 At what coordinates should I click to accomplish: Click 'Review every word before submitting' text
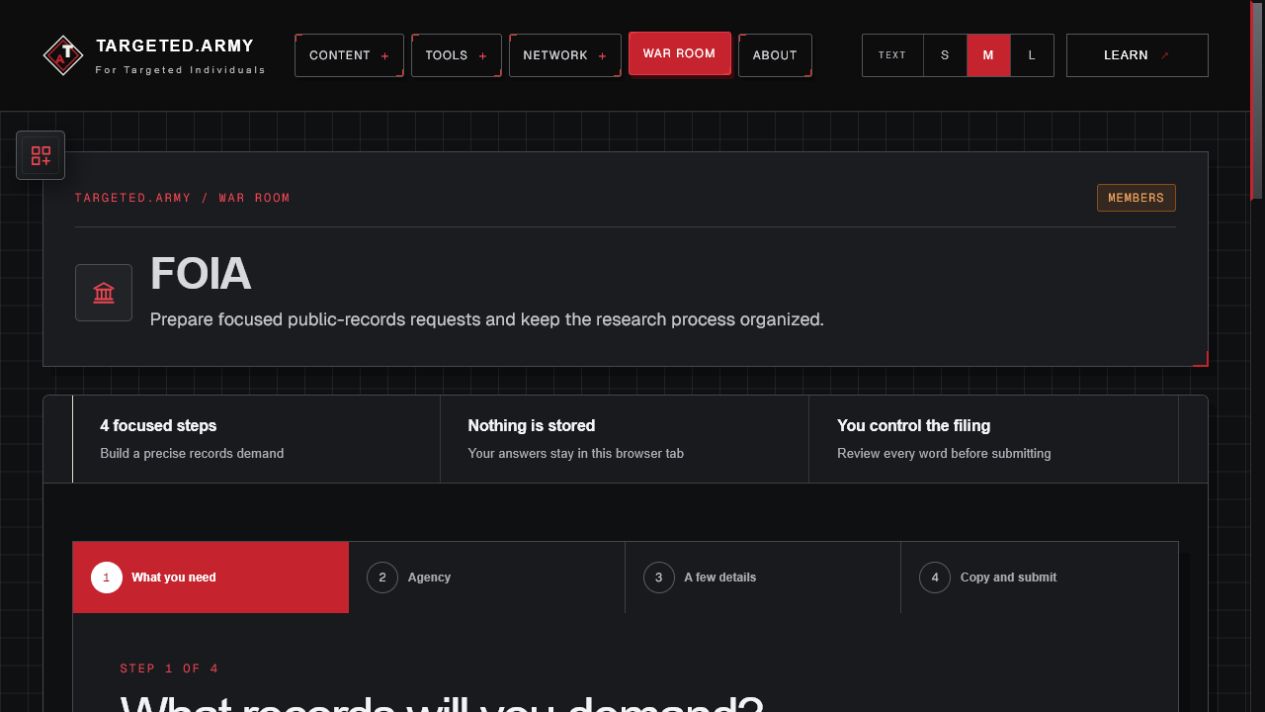pyautogui.click(x=944, y=453)
